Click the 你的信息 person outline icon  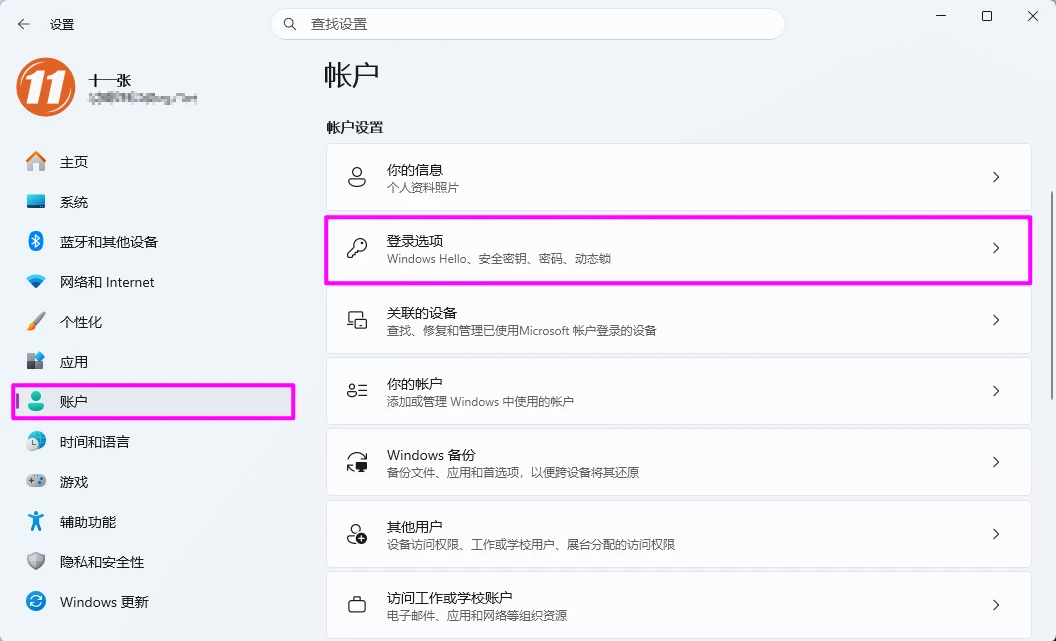point(357,177)
